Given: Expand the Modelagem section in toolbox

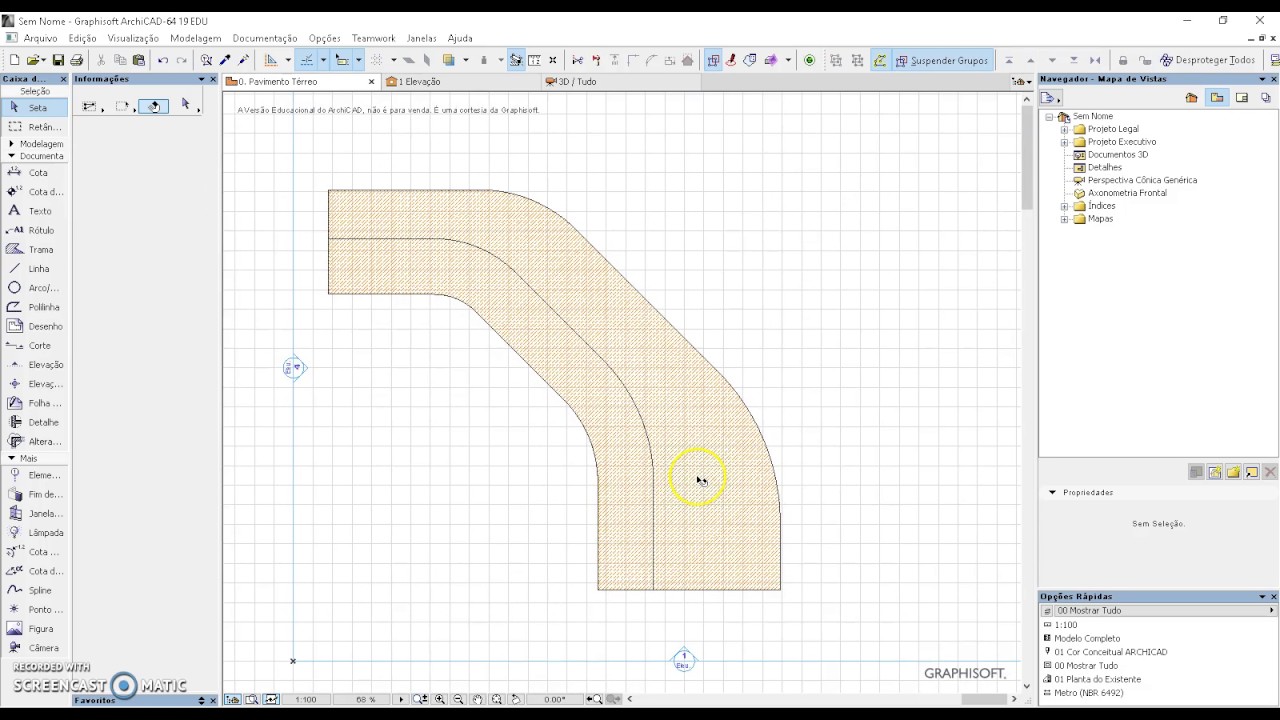Looking at the screenshot, I should tap(11, 144).
